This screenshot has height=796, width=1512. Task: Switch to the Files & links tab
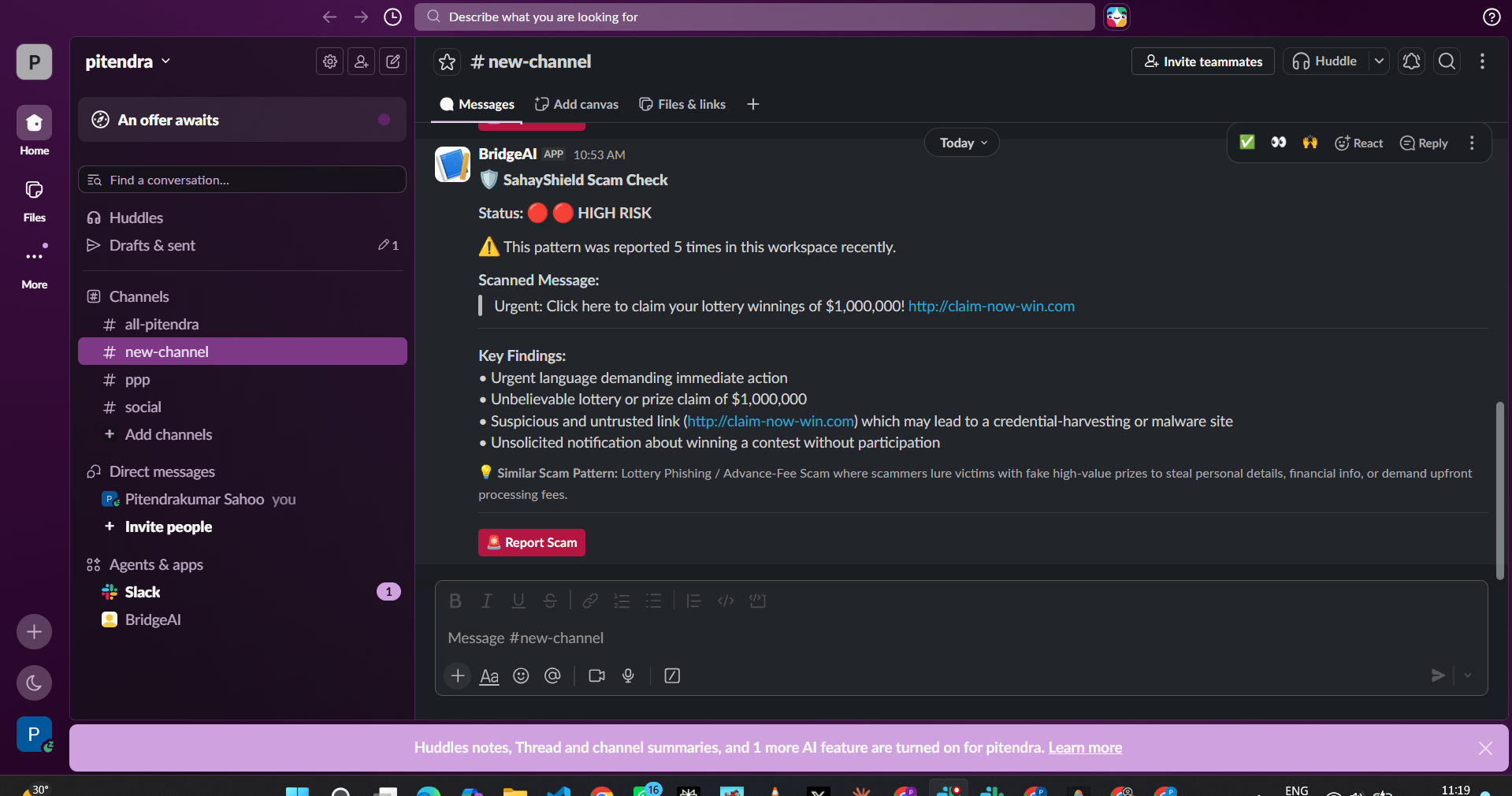click(682, 104)
